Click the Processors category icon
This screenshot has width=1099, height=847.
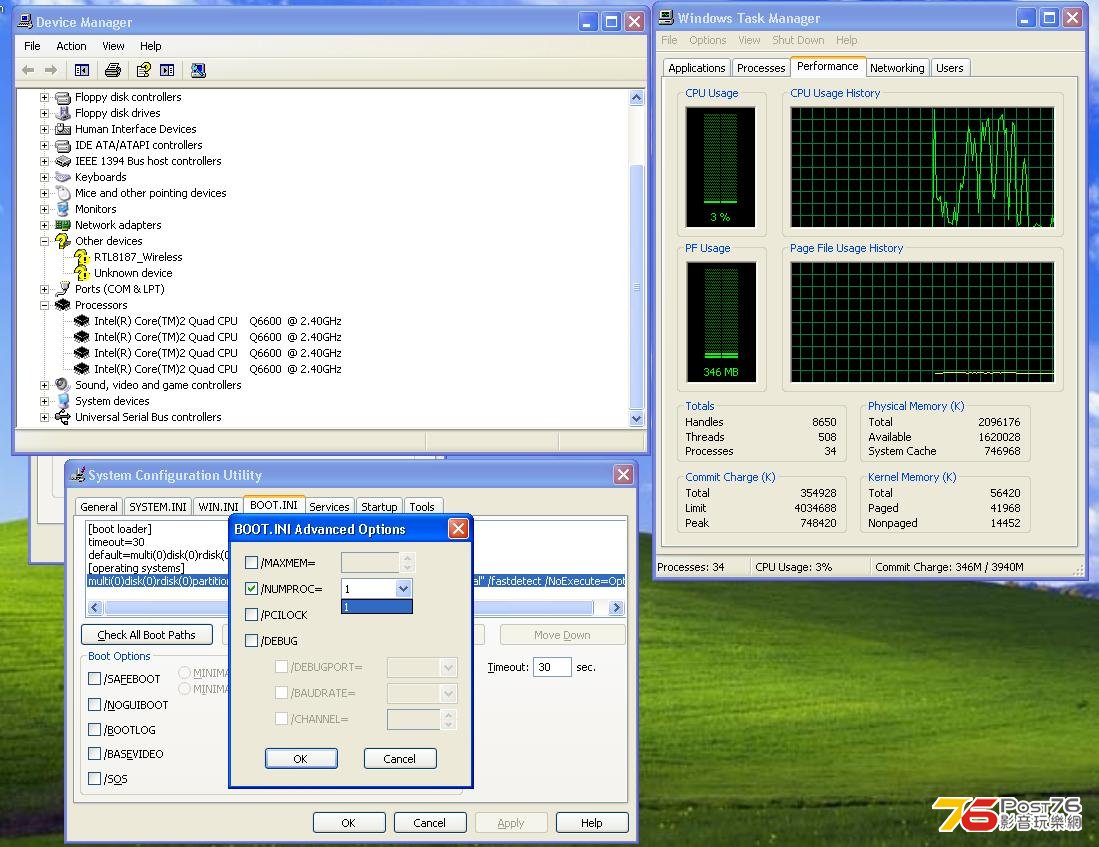(63, 305)
